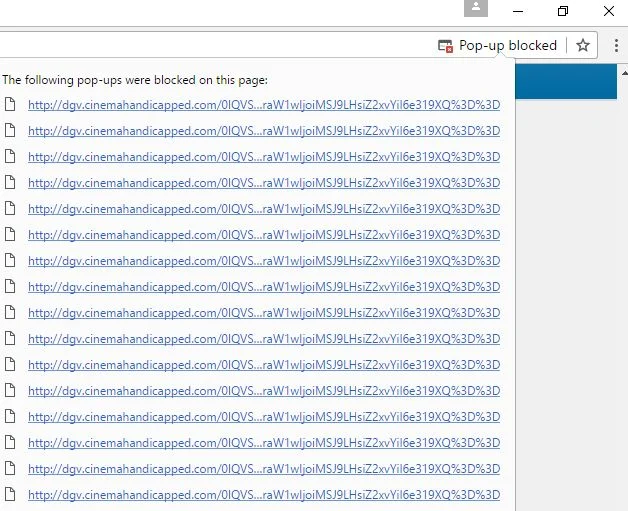Viewport: 628px width, 511px height.
Task: Bookmark this page with the star icon
Action: [583, 45]
